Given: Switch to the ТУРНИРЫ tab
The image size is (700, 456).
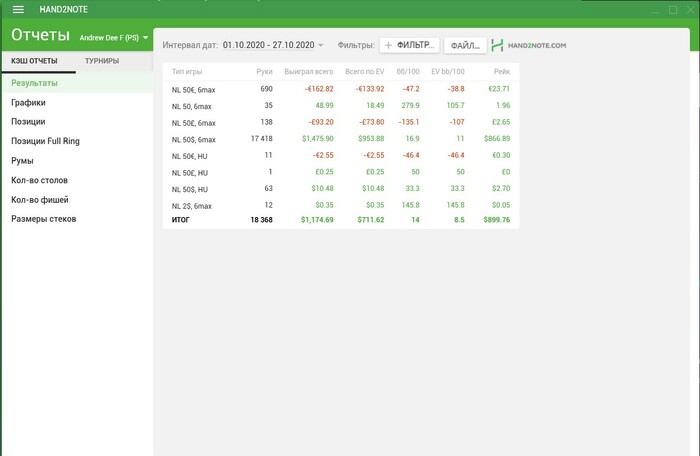Looking at the screenshot, I should pyautogui.click(x=102, y=61).
